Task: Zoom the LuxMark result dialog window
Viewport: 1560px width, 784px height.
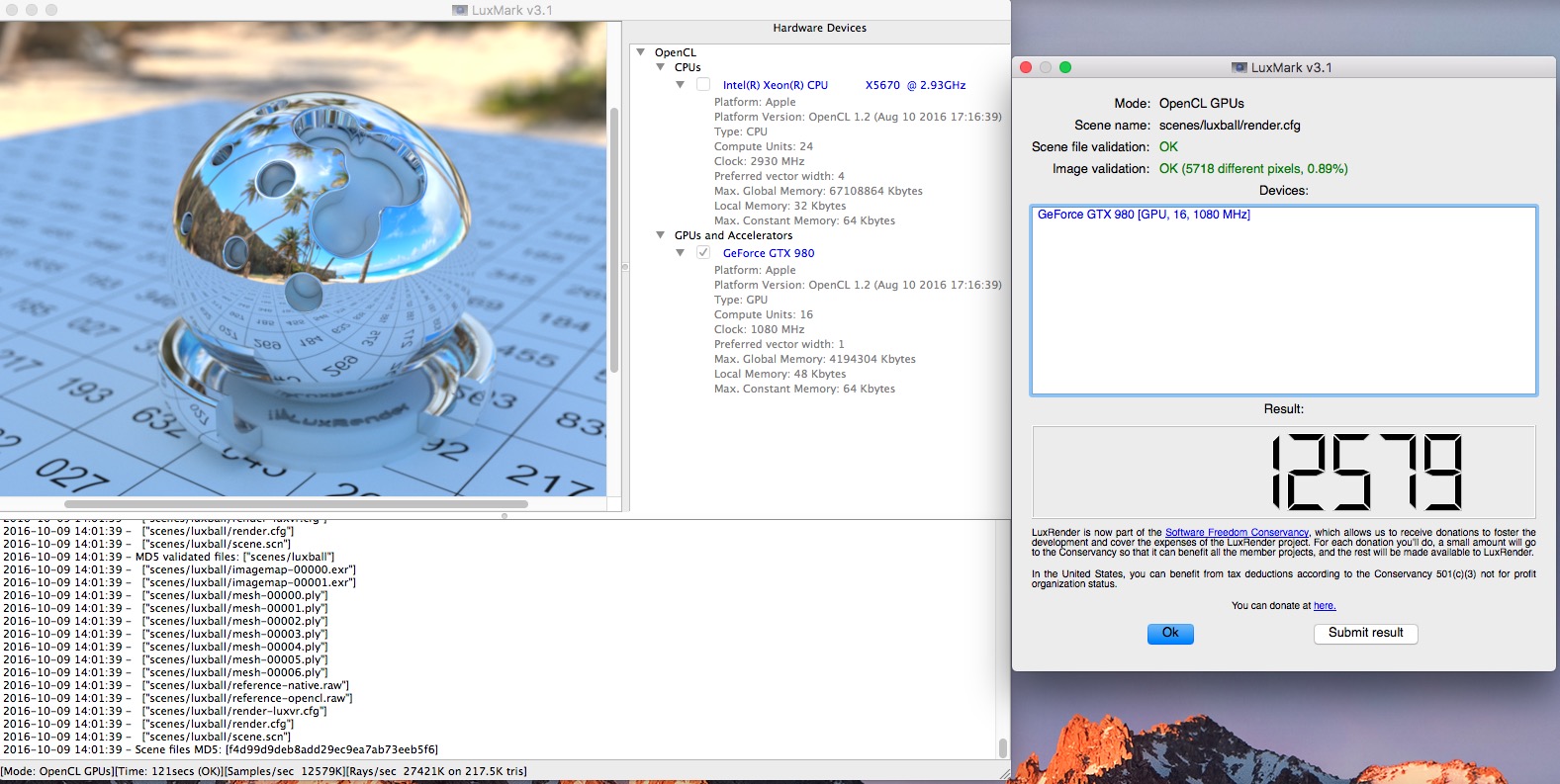Action: click(1065, 67)
